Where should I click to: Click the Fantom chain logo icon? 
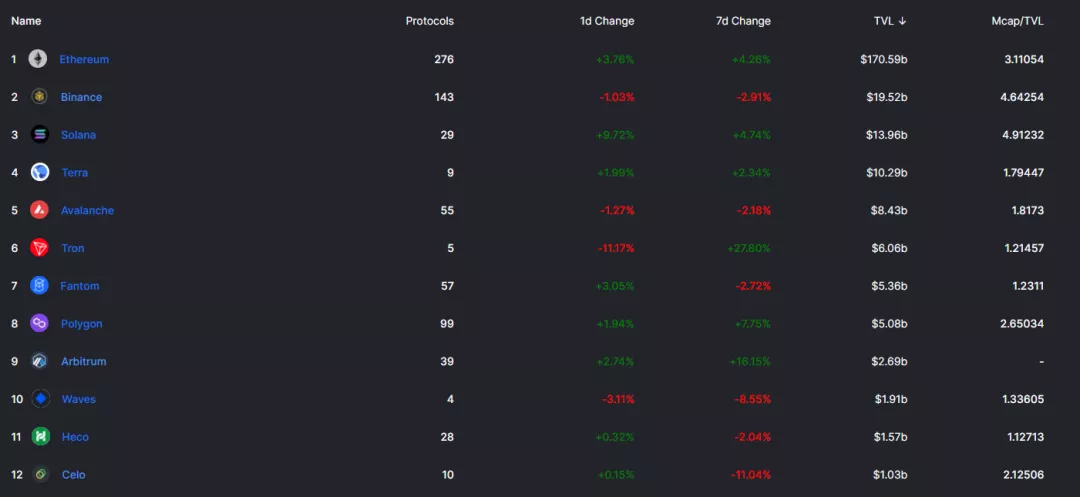click(39, 286)
